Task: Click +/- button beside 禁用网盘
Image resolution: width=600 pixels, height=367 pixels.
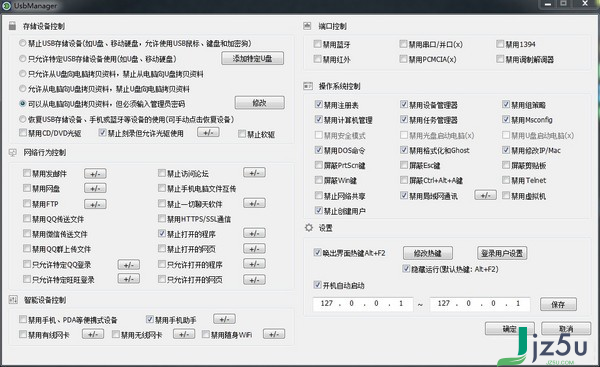Action: coord(95,188)
